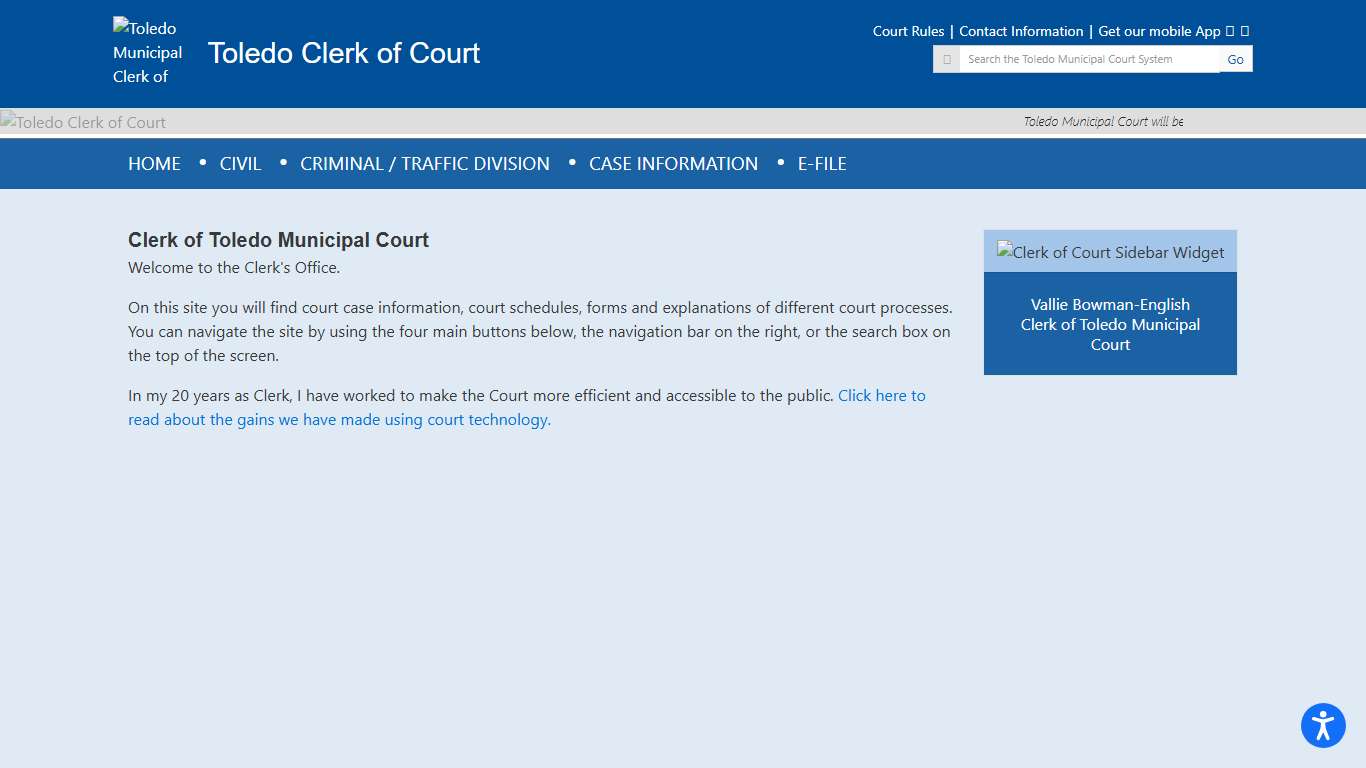The height and width of the screenshot is (768, 1366).
Task: Click the Vallie Bowman-English sidebar panel
Action: [x=1110, y=324]
